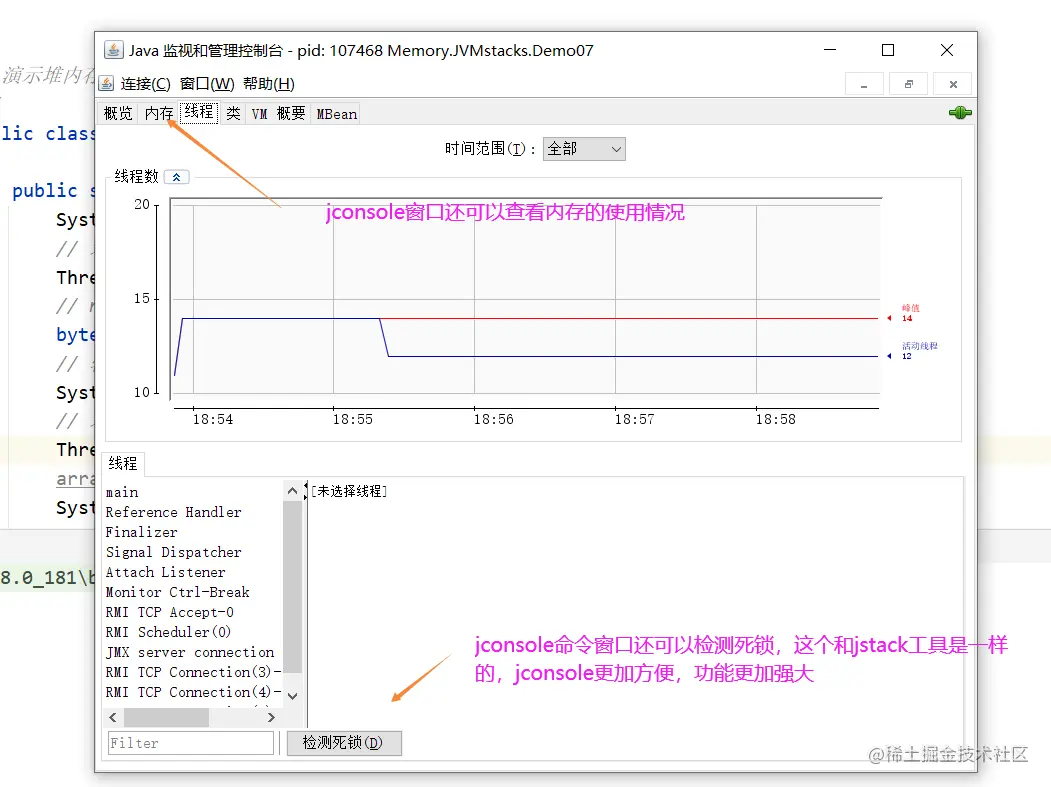Open the 时间范围 dropdown set to 全部
Screen dimensions: 1051x787
[584, 149]
